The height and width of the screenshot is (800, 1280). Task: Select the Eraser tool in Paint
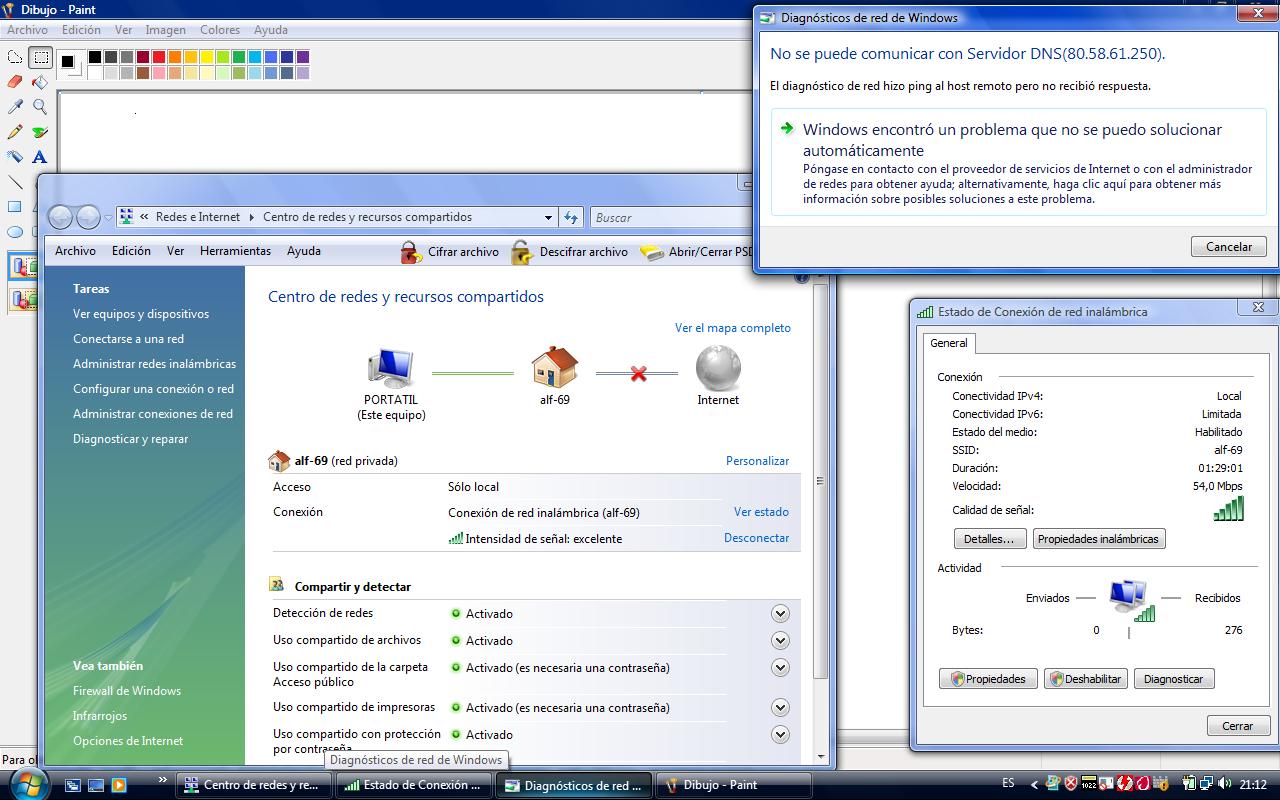15,82
